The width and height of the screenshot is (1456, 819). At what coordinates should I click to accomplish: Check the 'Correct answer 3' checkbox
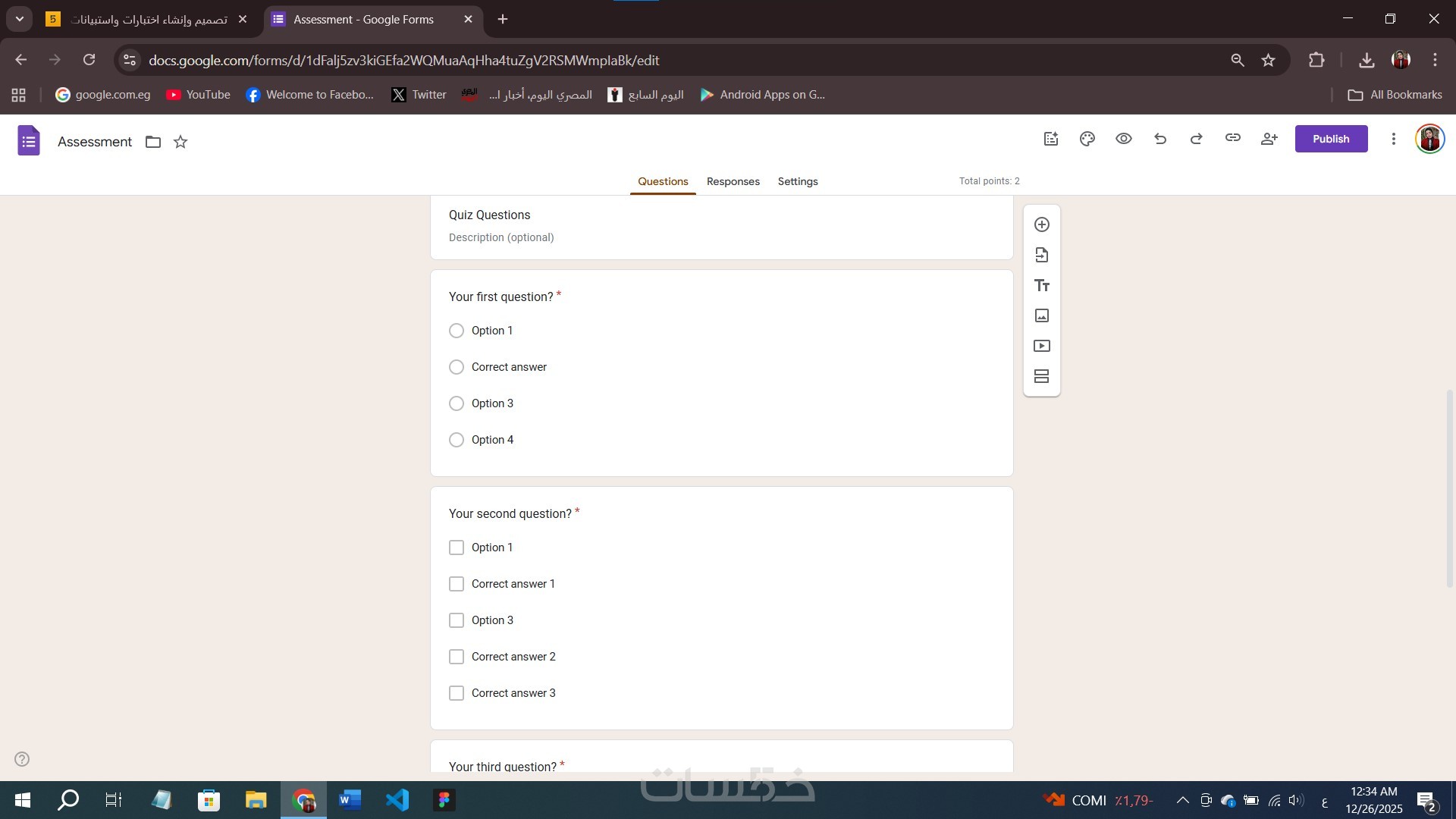pos(457,693)
